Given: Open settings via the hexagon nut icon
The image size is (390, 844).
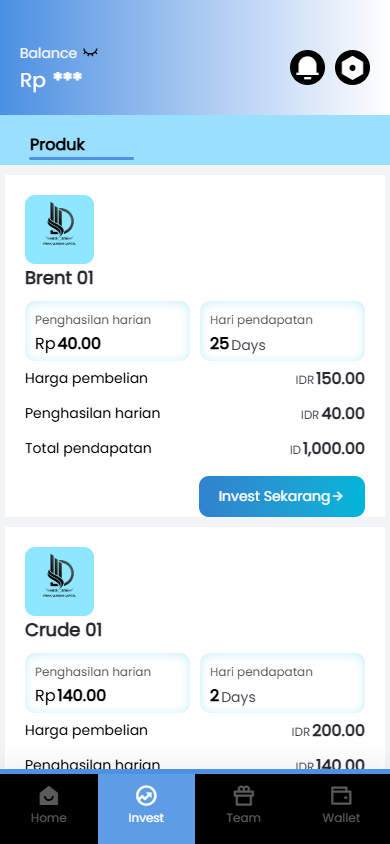Looking at the screenshot, I should point(352,67).
